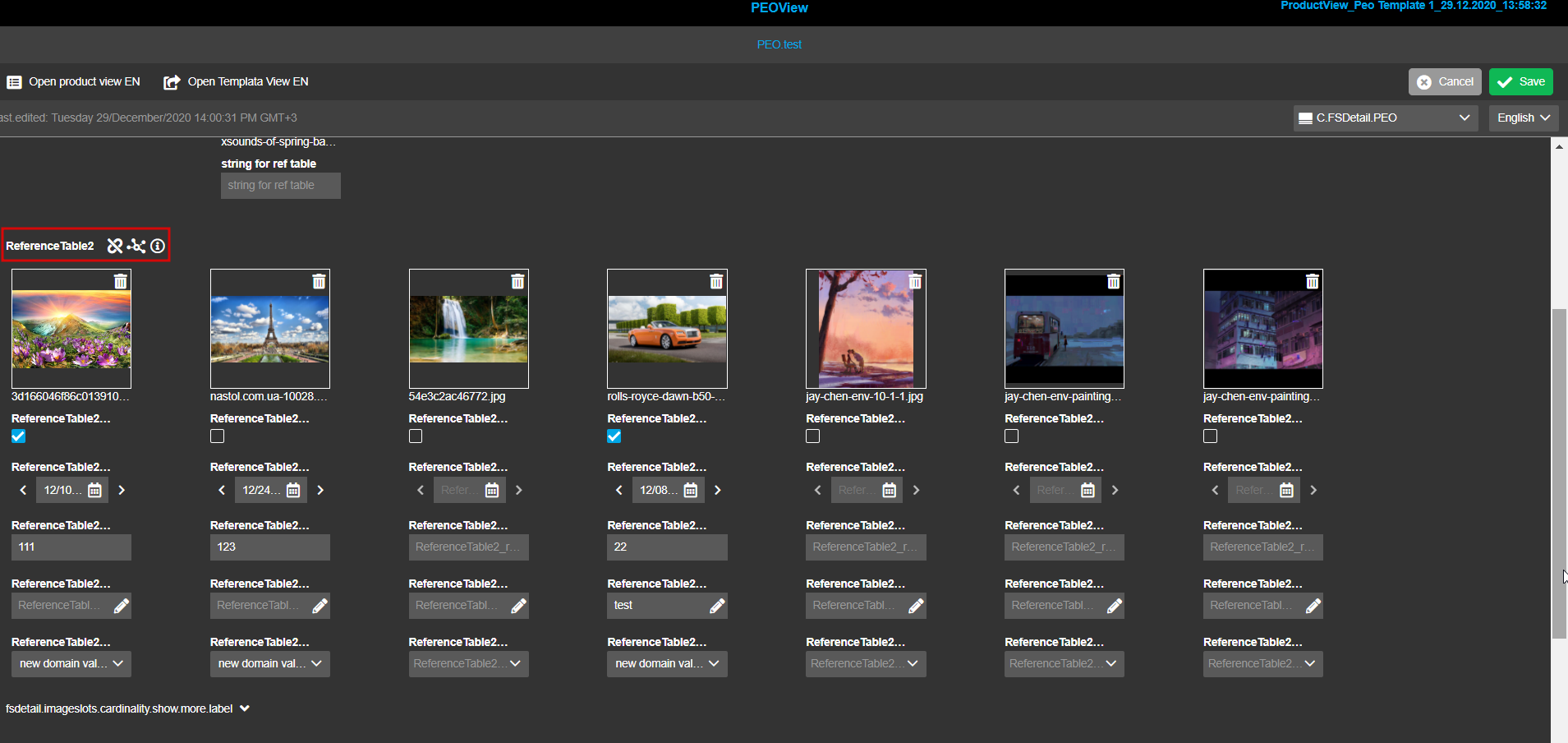The height and width of the screenshot is (743, 1568).
Task: Enable the checkbox under the Eiffel Tower image
Action: 218,436
